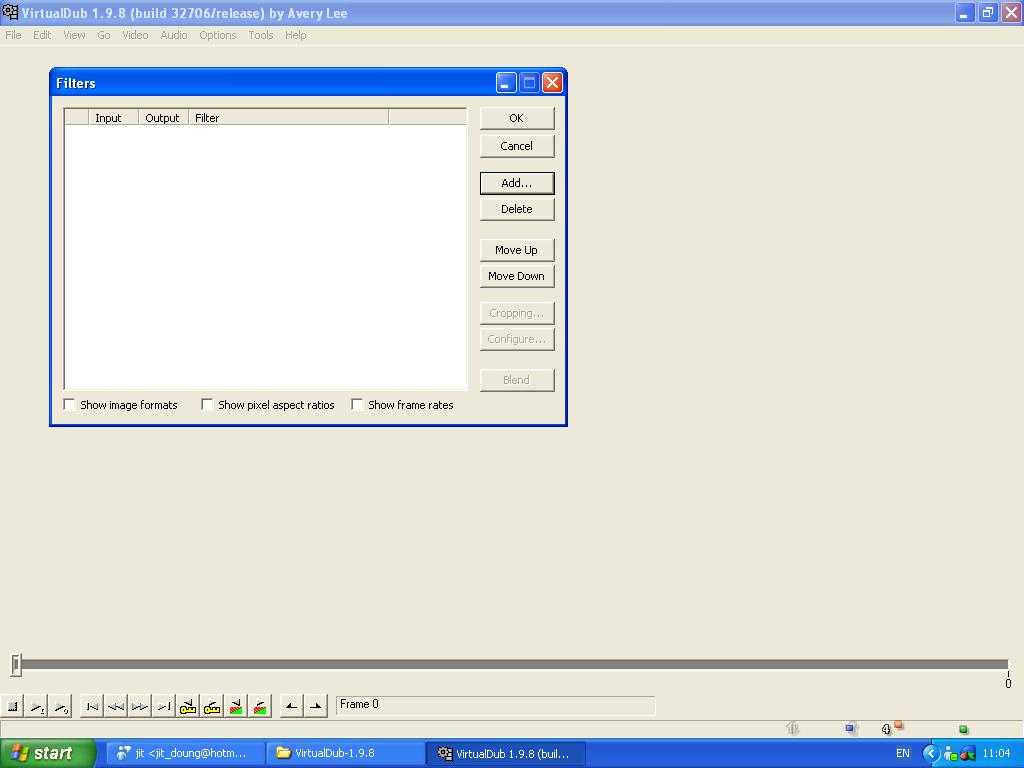Close the Filters dialog with X

coord(552,82)
